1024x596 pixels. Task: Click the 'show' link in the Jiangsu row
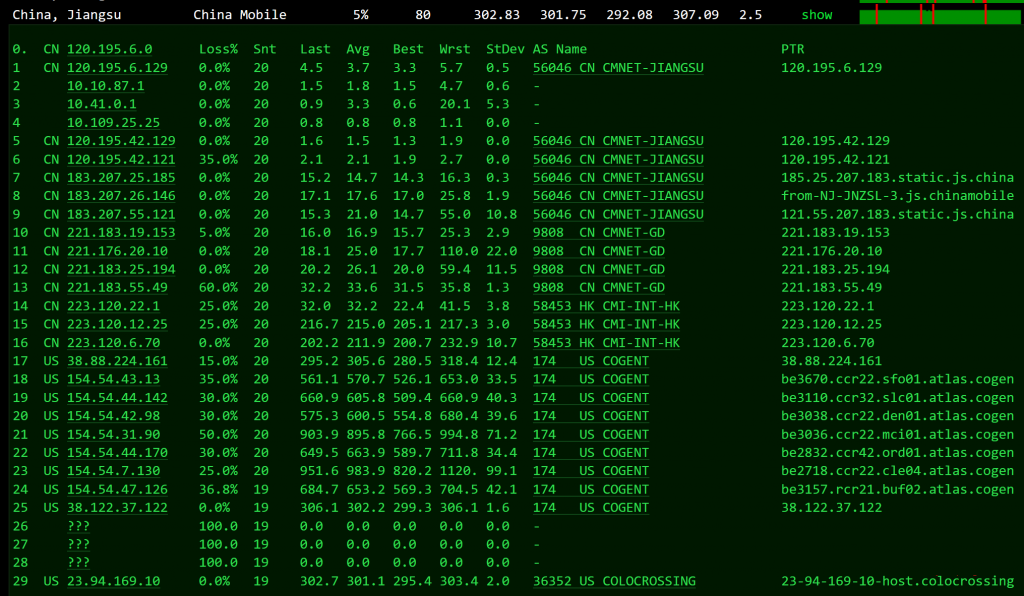point(817,14)
